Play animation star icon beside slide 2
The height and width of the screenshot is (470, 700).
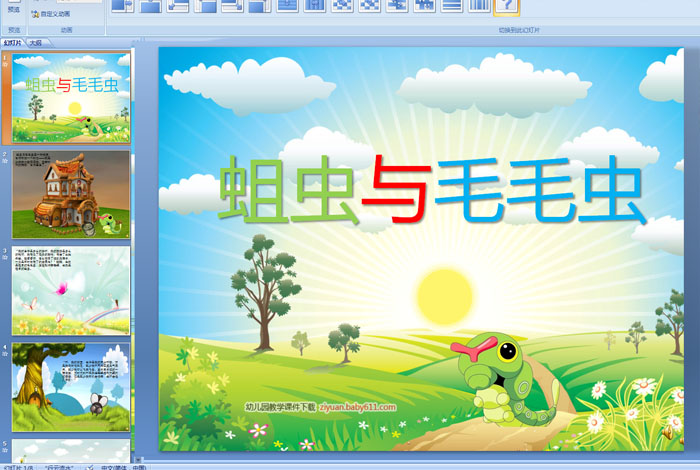coord(5,161)
